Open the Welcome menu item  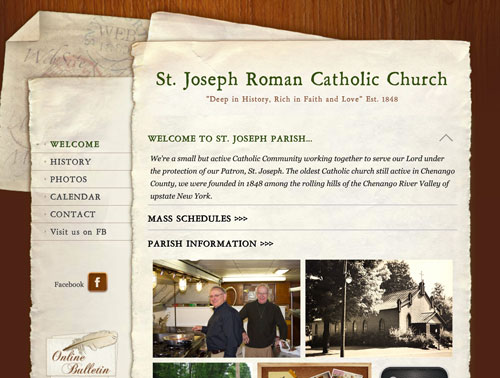(75, 144)
